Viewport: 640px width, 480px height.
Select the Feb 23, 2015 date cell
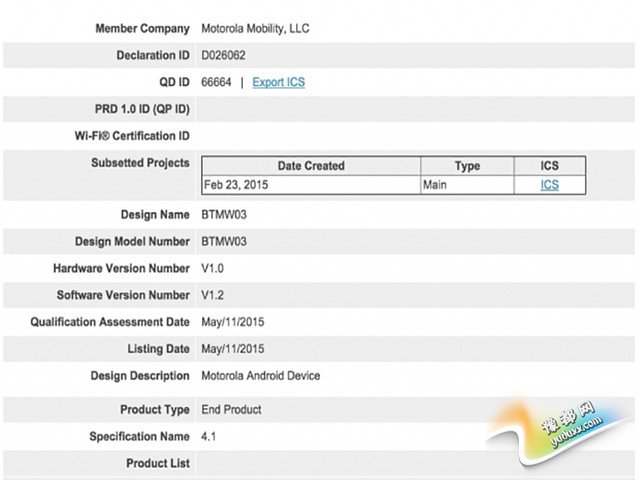(x=236, y=185)
